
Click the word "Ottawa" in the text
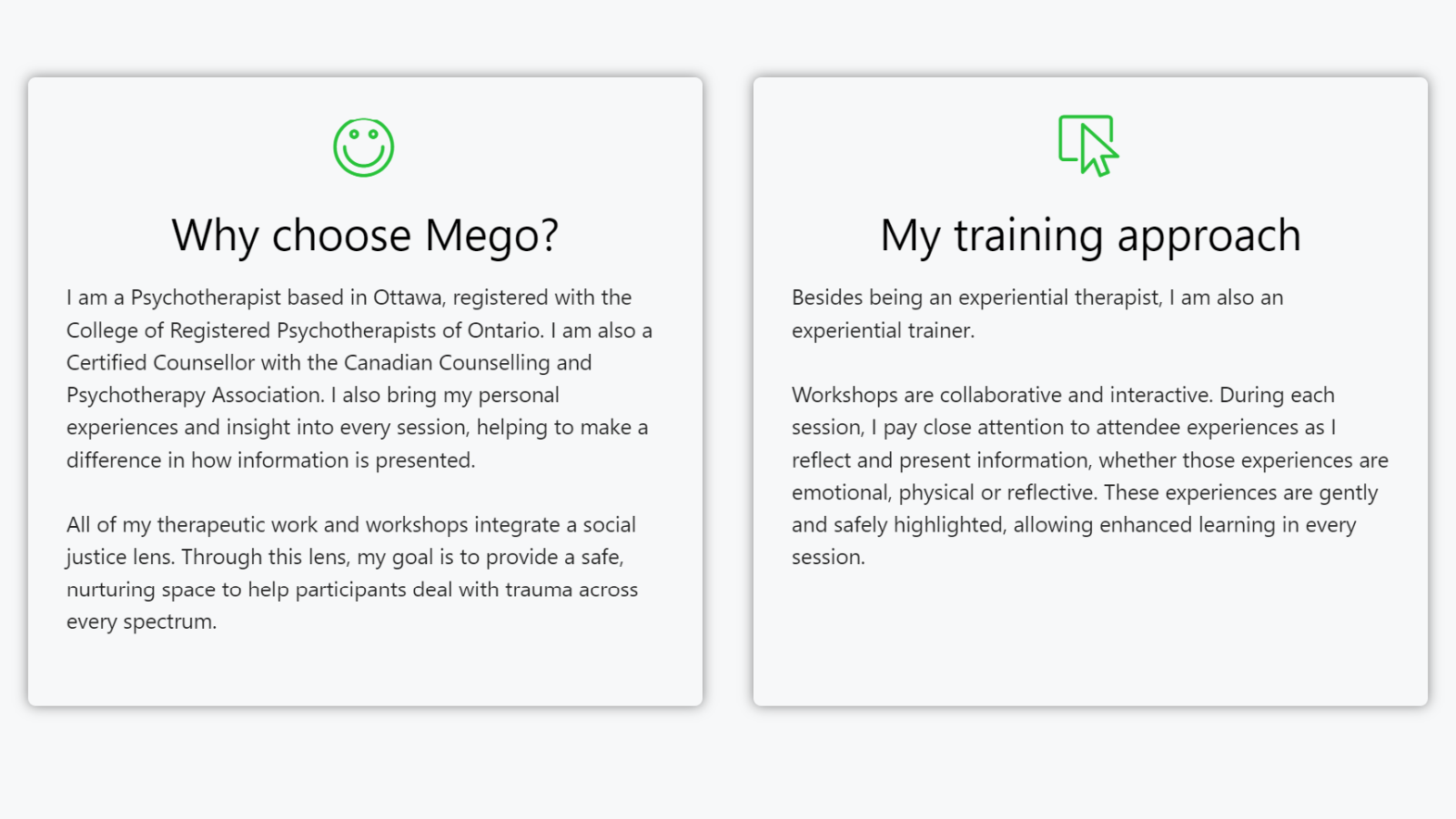pos(407,298)
